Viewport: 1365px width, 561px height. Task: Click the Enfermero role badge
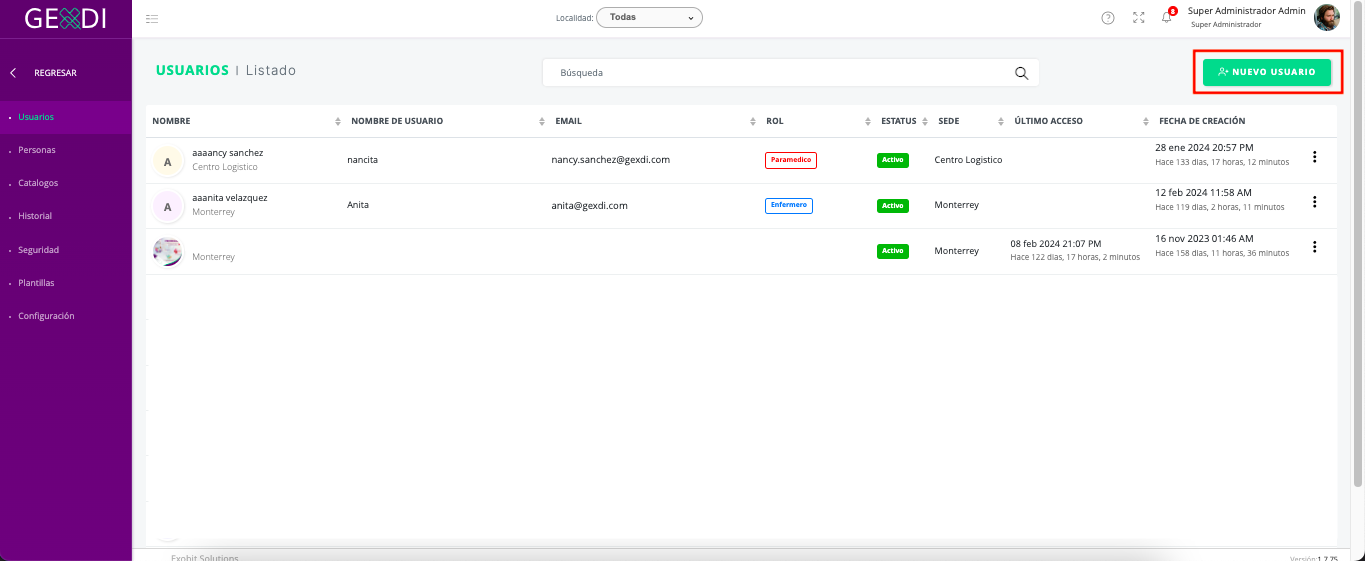coord(789,205)
